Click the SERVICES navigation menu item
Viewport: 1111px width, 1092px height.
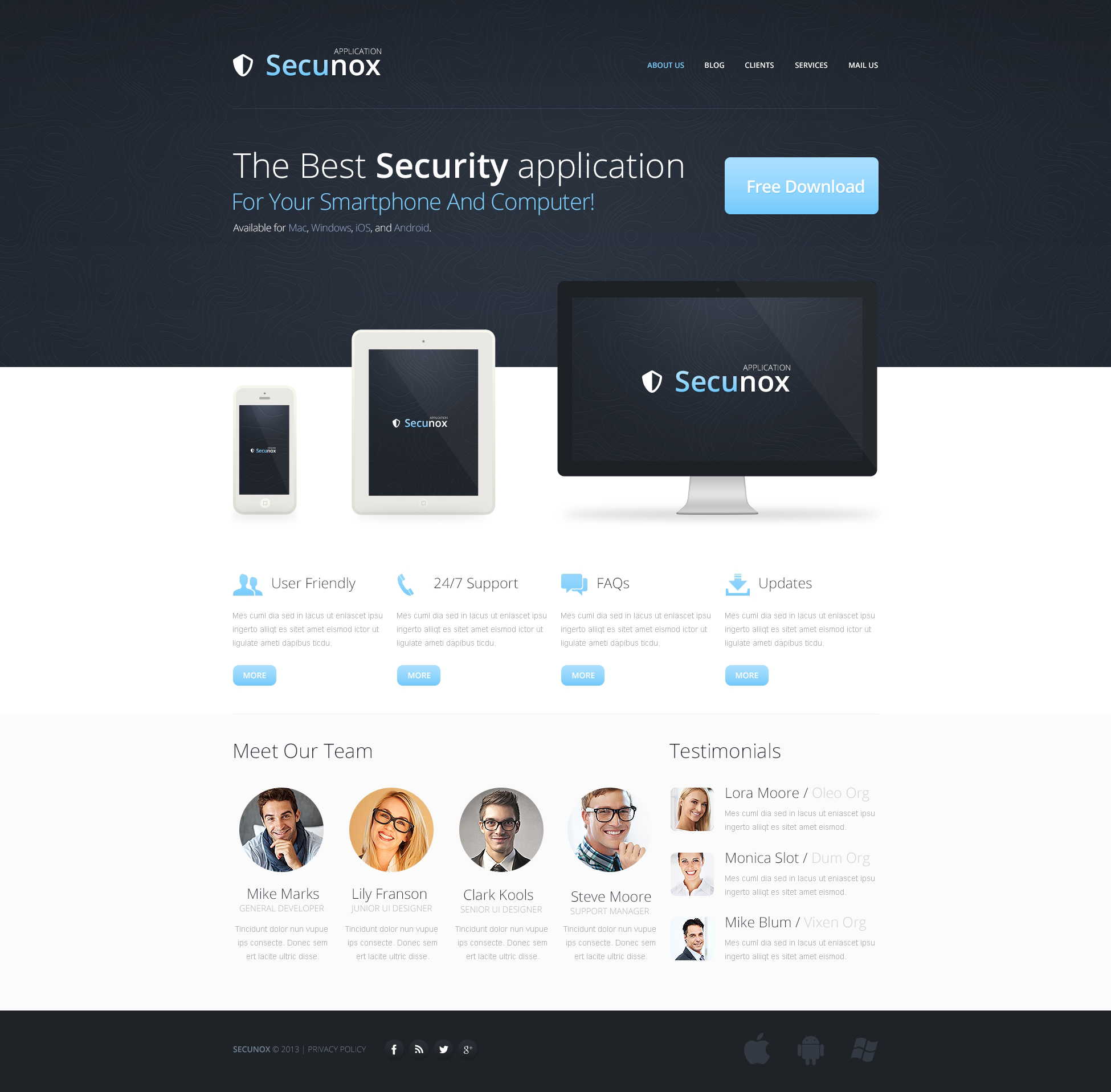click(x=809, y=65)
